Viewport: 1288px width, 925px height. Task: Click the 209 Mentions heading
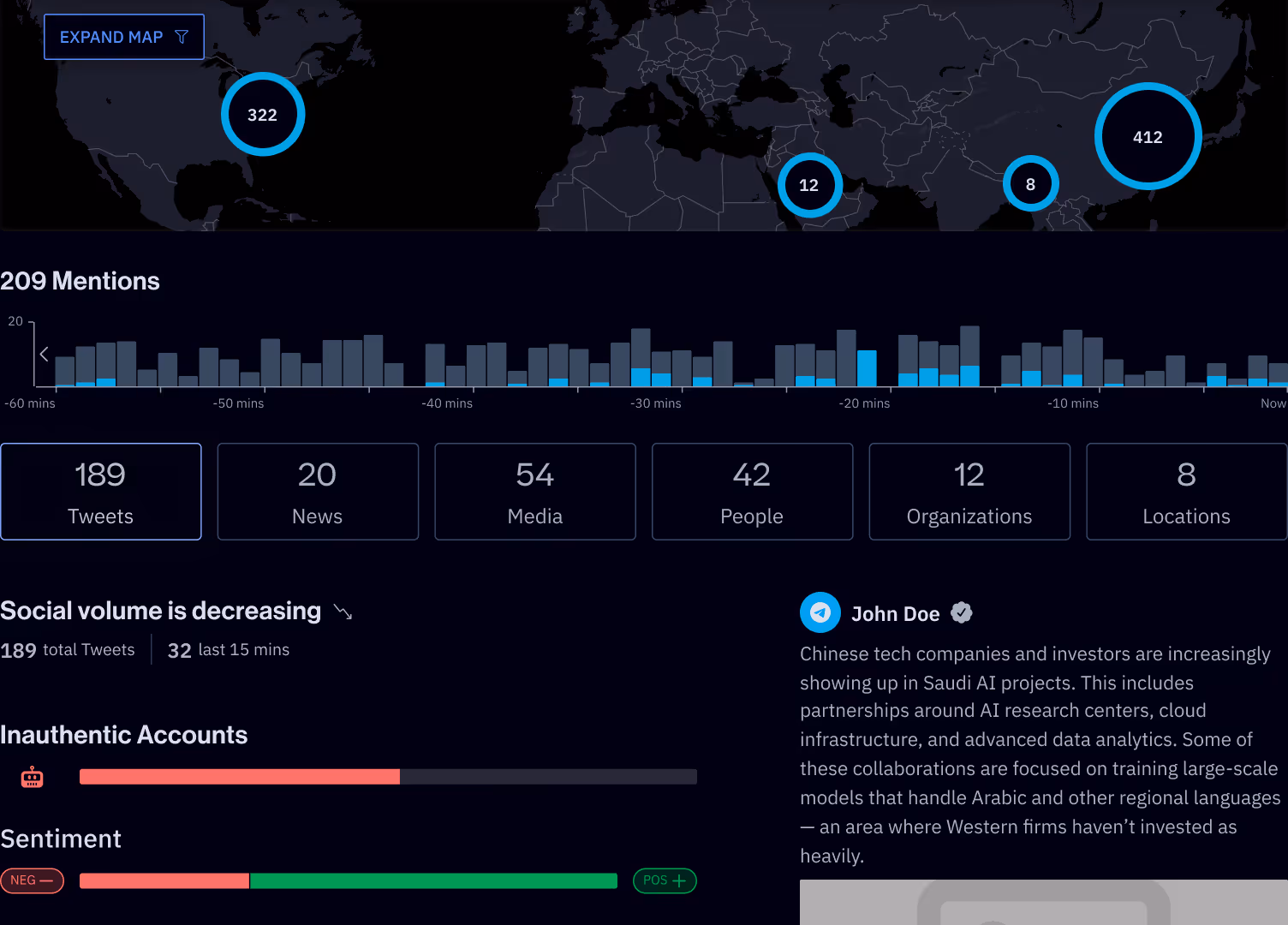point(80,281)
